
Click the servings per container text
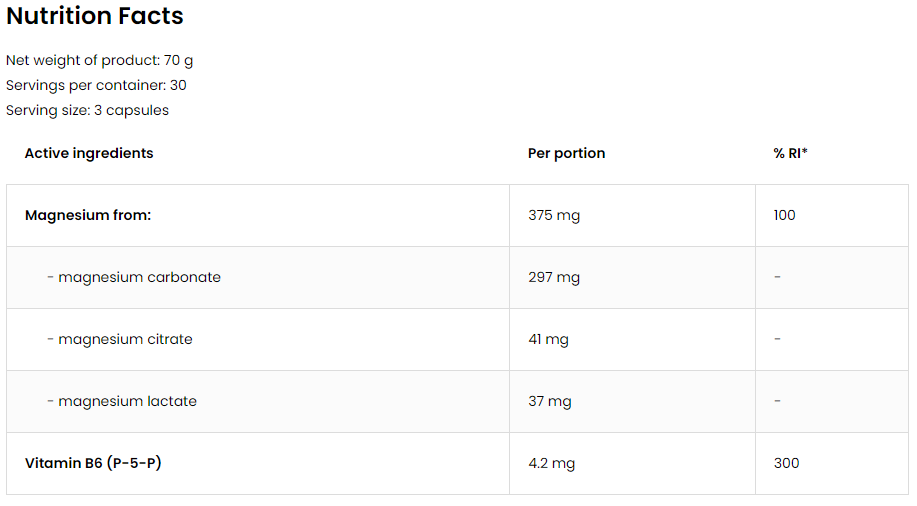[x=96, y=85]
